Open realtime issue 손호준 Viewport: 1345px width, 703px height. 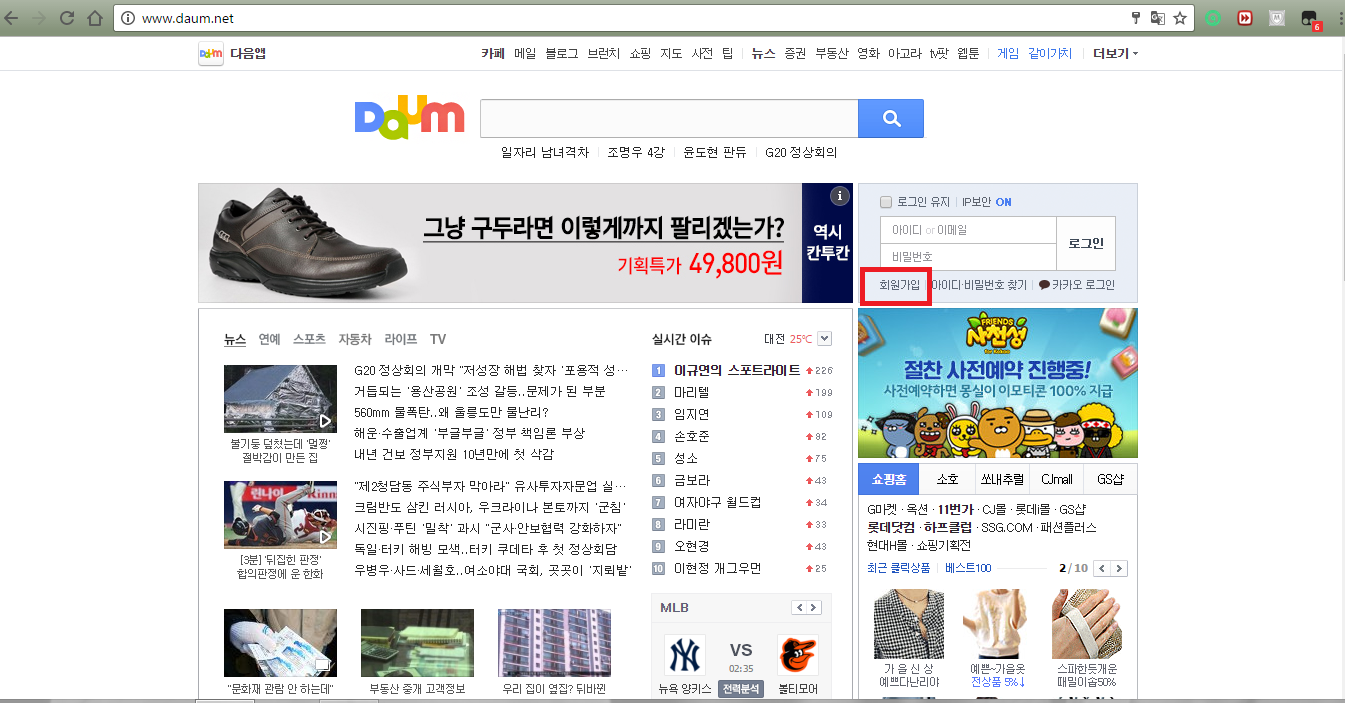[x=691, y=436]
